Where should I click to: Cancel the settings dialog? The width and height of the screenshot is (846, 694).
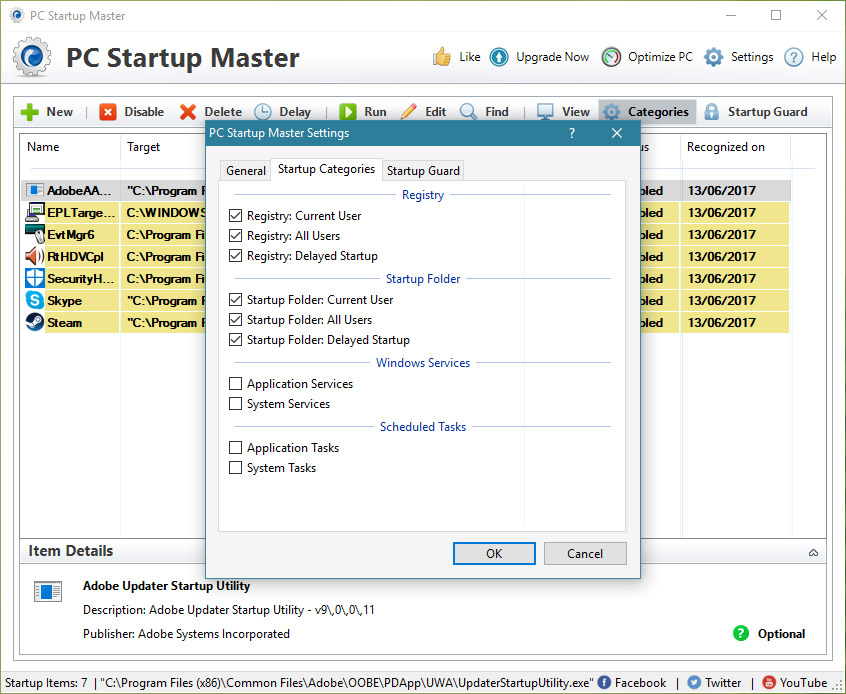pyautogui.click(x=585, y=553)
